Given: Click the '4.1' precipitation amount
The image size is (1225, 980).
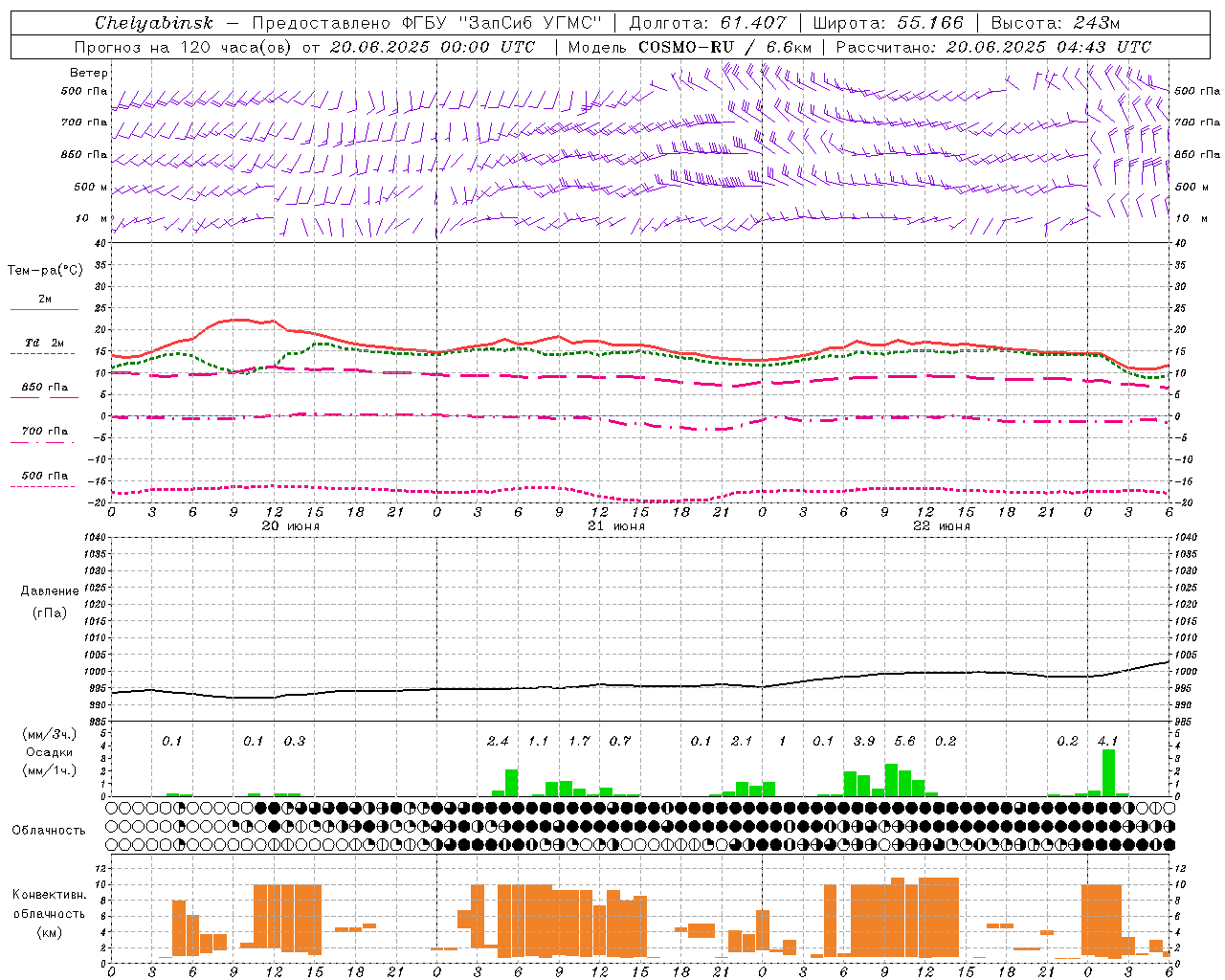Looking at the screenshot, I should (x=1108, y=742).
